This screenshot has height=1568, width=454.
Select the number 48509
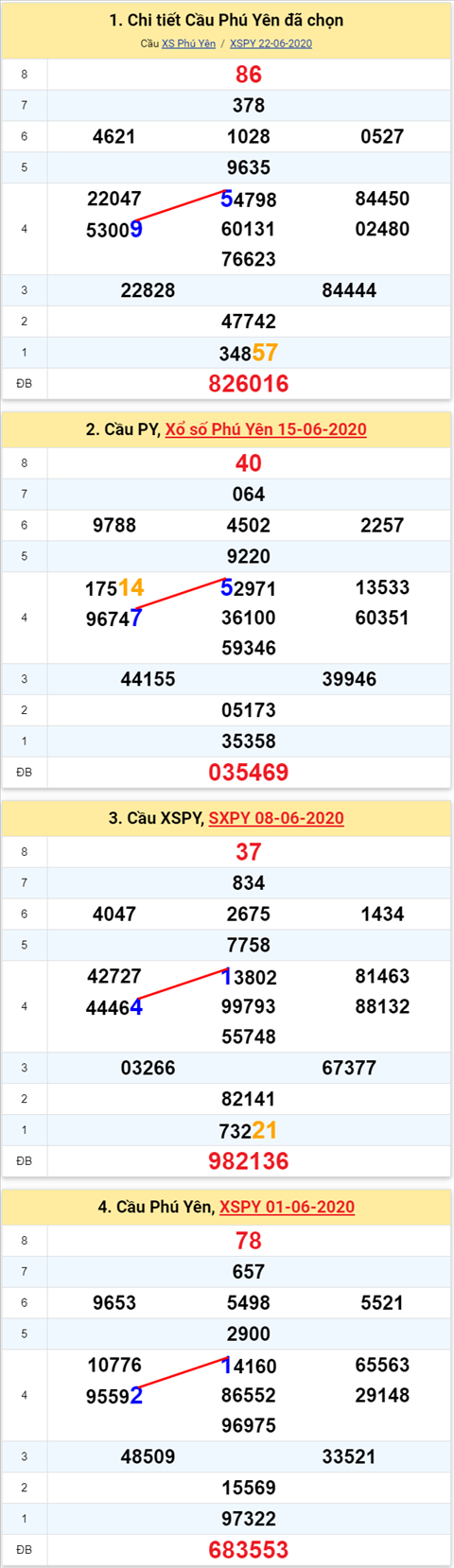[x=148, y=1457]
